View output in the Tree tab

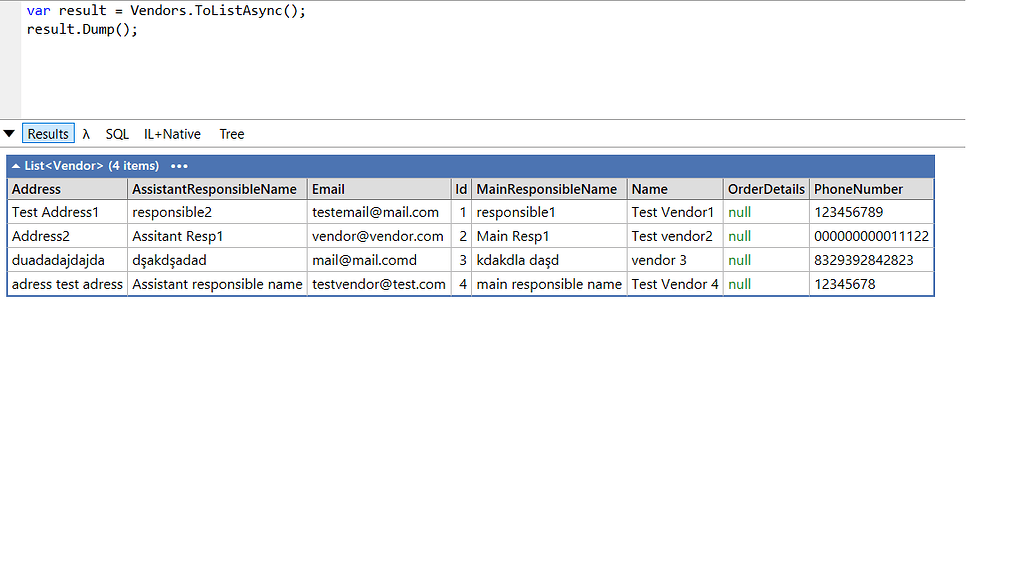[x=231, y=133]
